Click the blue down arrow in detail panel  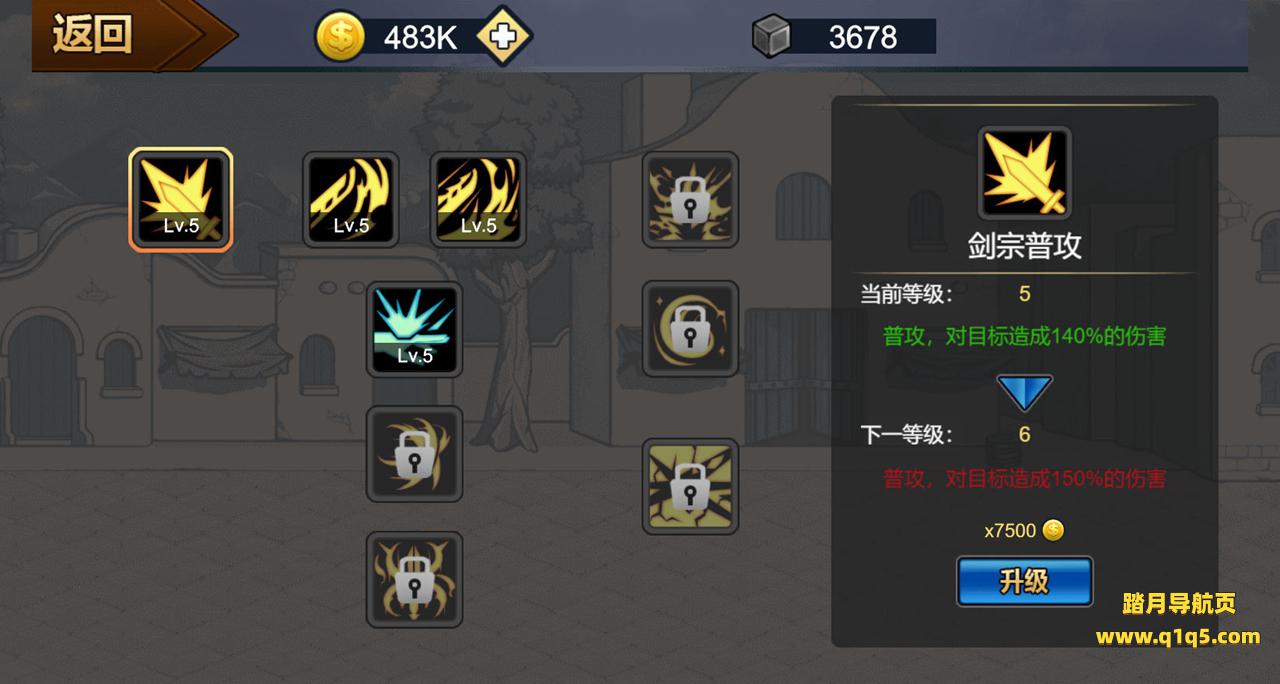click(1025, 393)
